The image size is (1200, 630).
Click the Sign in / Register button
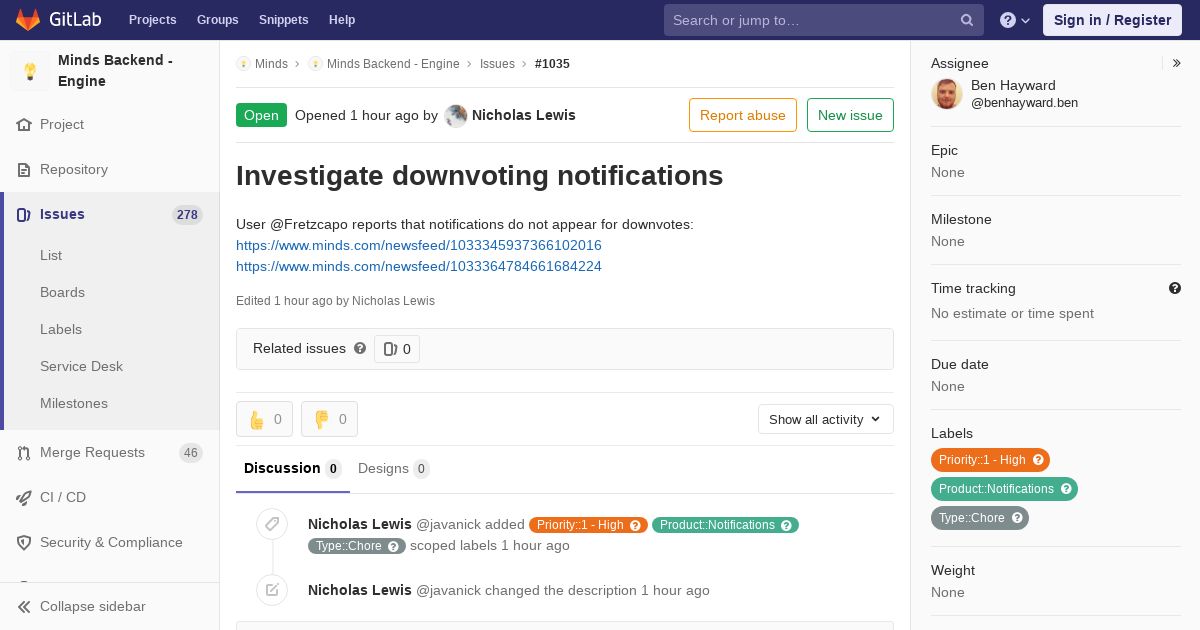click(1112, 20)
